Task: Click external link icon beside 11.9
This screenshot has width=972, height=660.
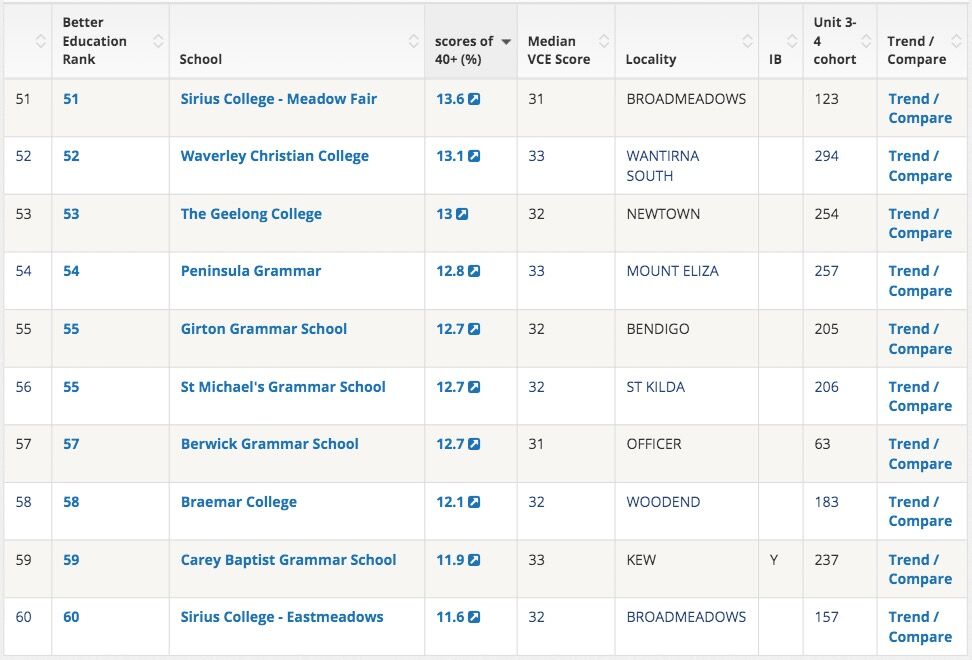Action: tap(474, 560)
